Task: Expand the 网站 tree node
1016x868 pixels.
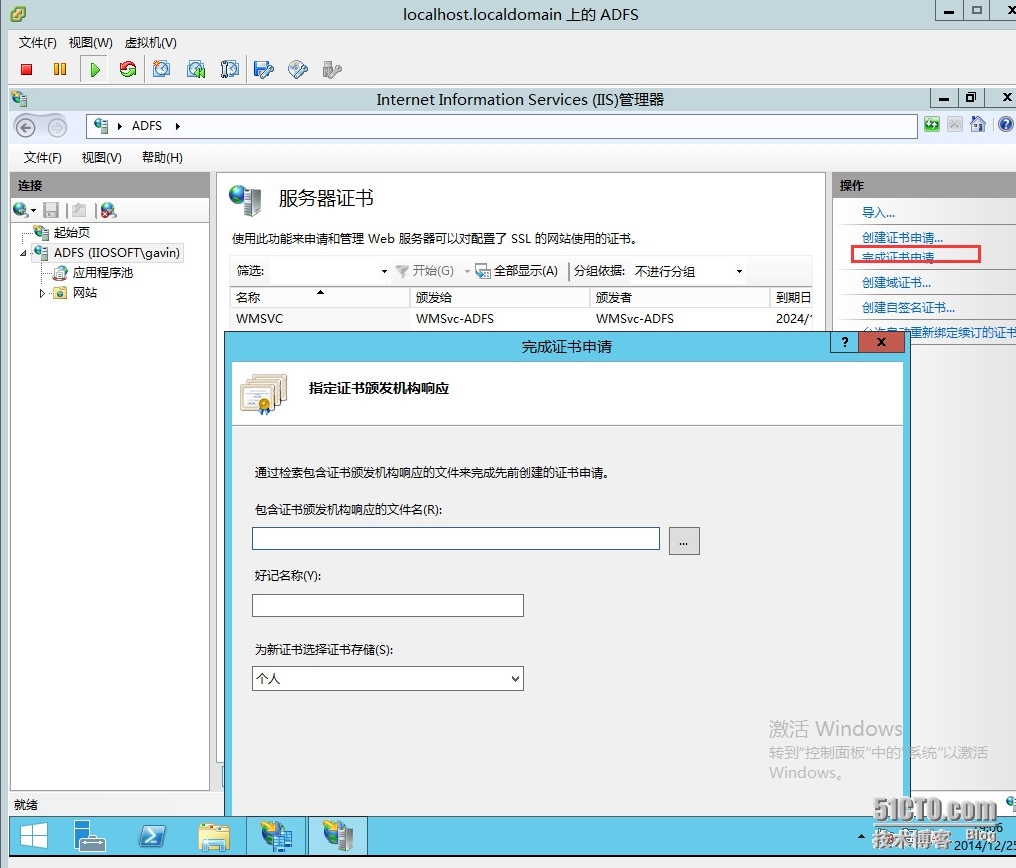Action: (42, 293)
